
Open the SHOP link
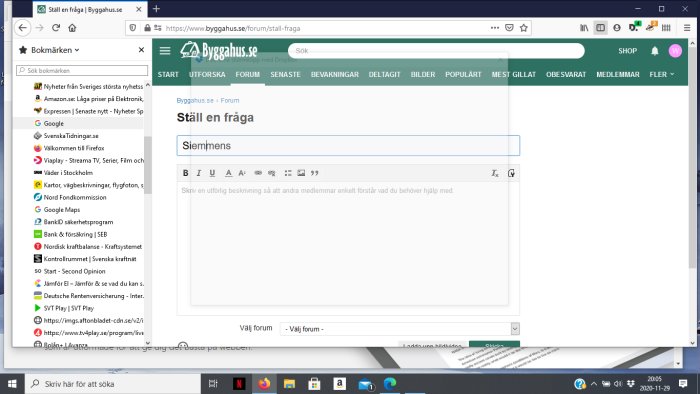point(627,51)
